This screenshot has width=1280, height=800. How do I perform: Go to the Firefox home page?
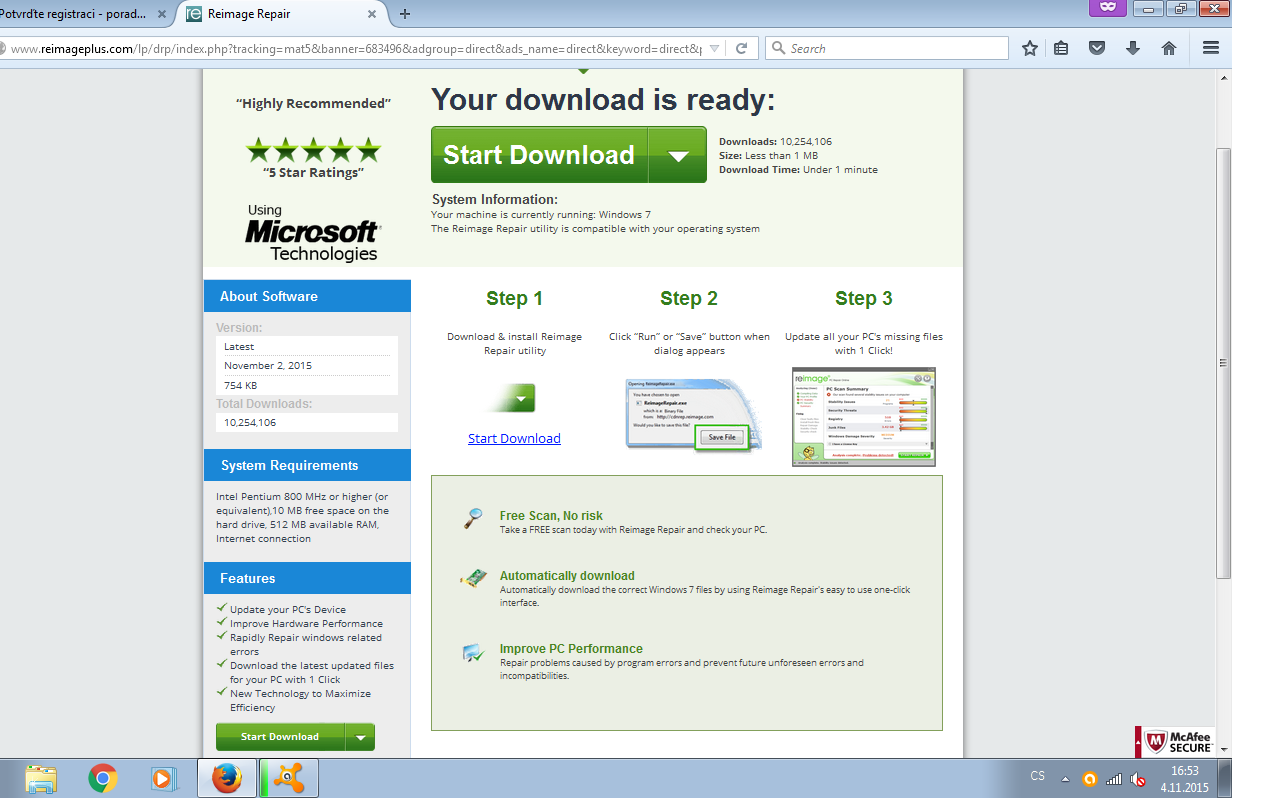1169,48
